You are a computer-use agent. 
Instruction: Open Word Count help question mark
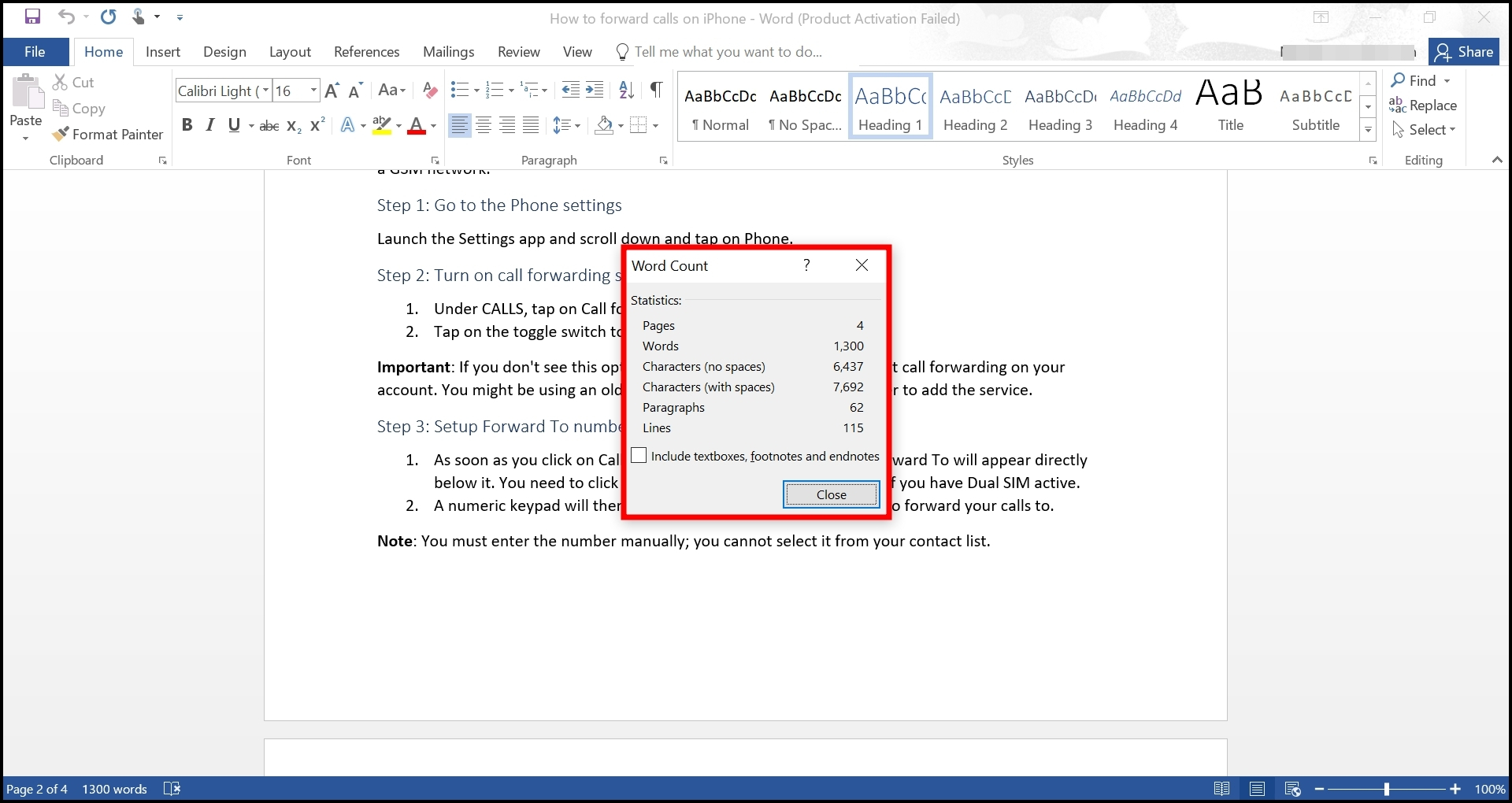806,265
